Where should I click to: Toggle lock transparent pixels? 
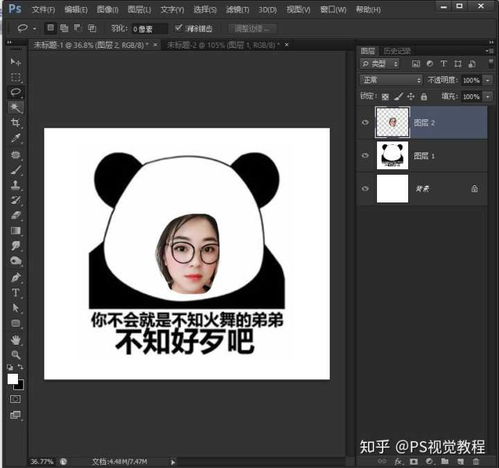(x=385, y=97)
